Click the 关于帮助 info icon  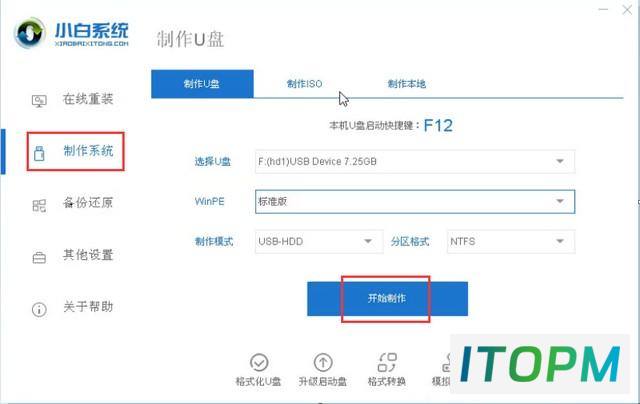click(x=39, y=309)
